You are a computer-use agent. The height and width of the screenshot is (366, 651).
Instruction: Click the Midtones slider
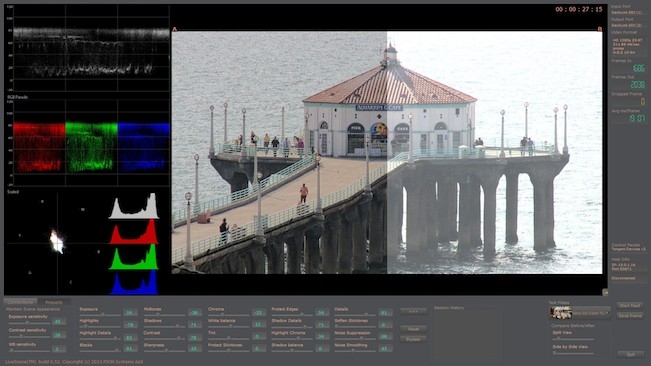tap(164, 315)
